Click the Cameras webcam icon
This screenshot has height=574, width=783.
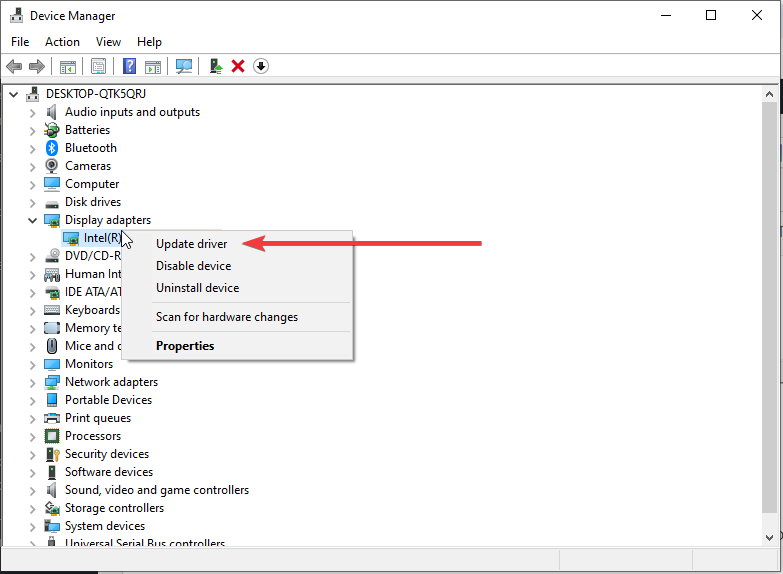click(51, 166)
